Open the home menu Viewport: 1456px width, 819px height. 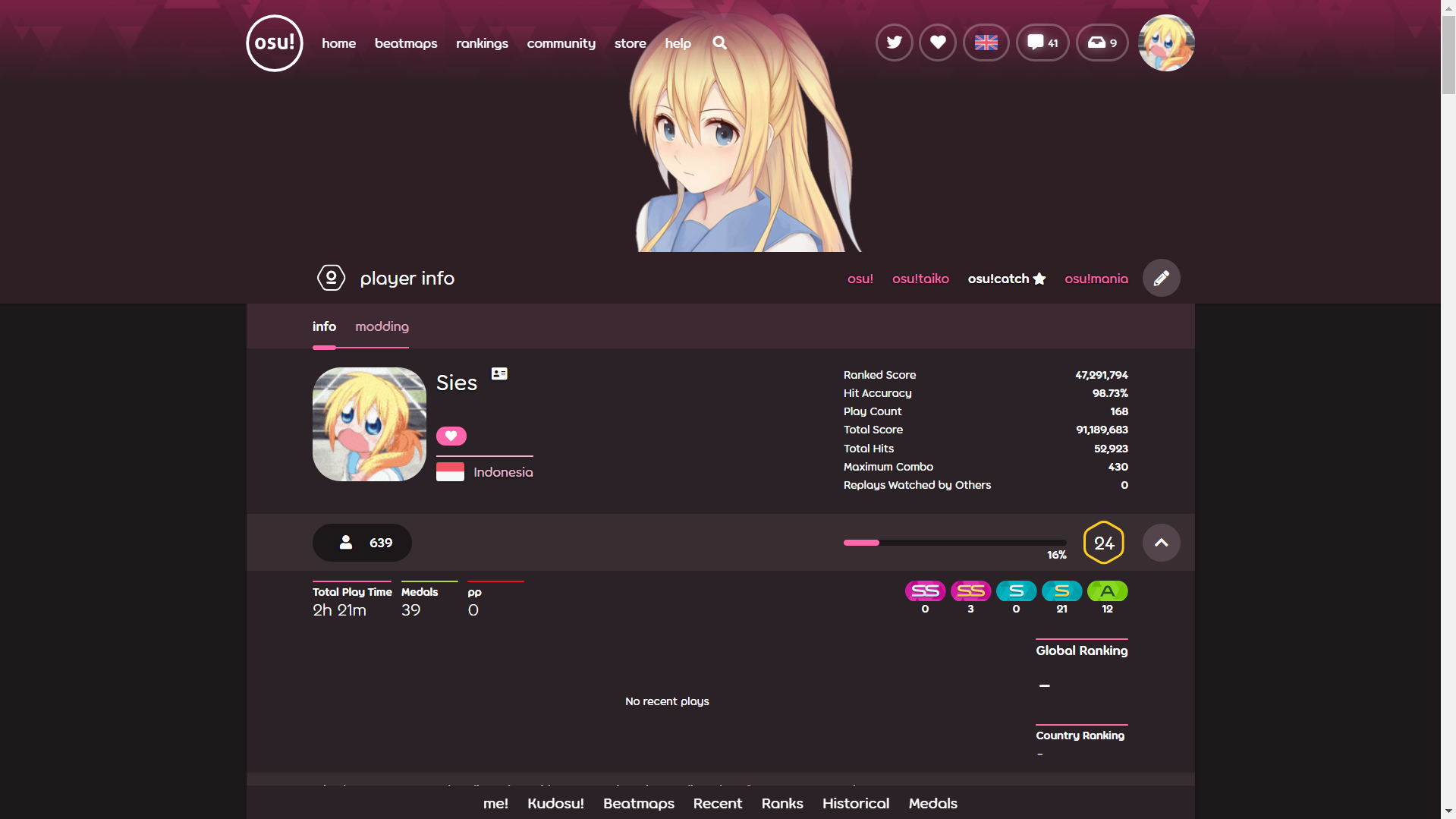click(338, 43)
